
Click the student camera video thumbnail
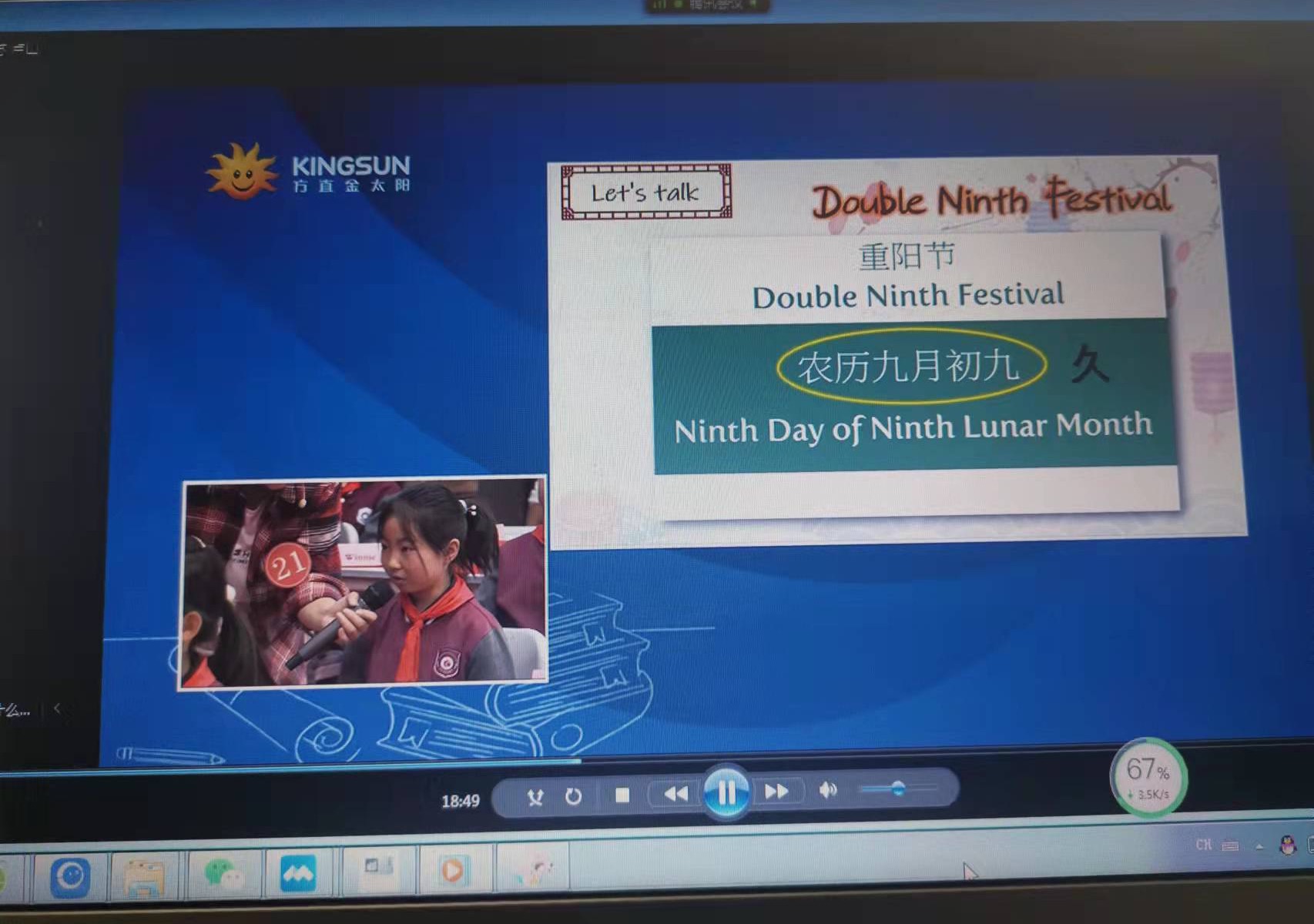point(364,582)
